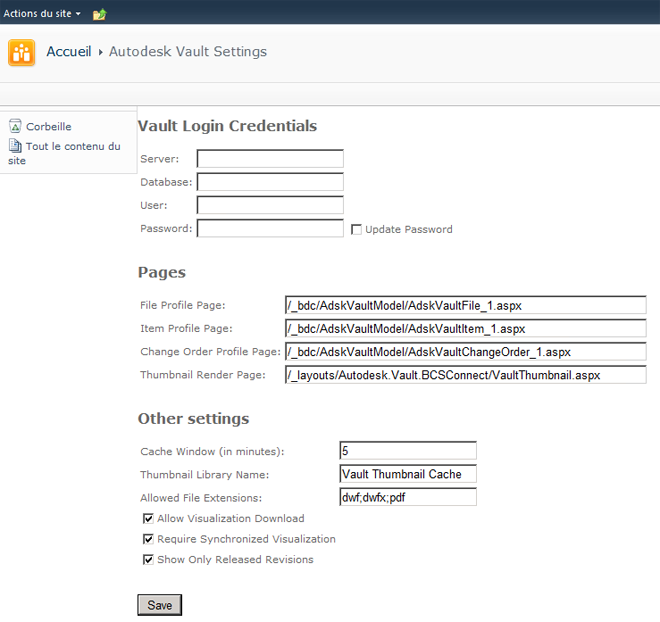Click the Thumbnail Library Name field
The width and height of the screenshot is (660, 622).
click(x=408, y=474)
